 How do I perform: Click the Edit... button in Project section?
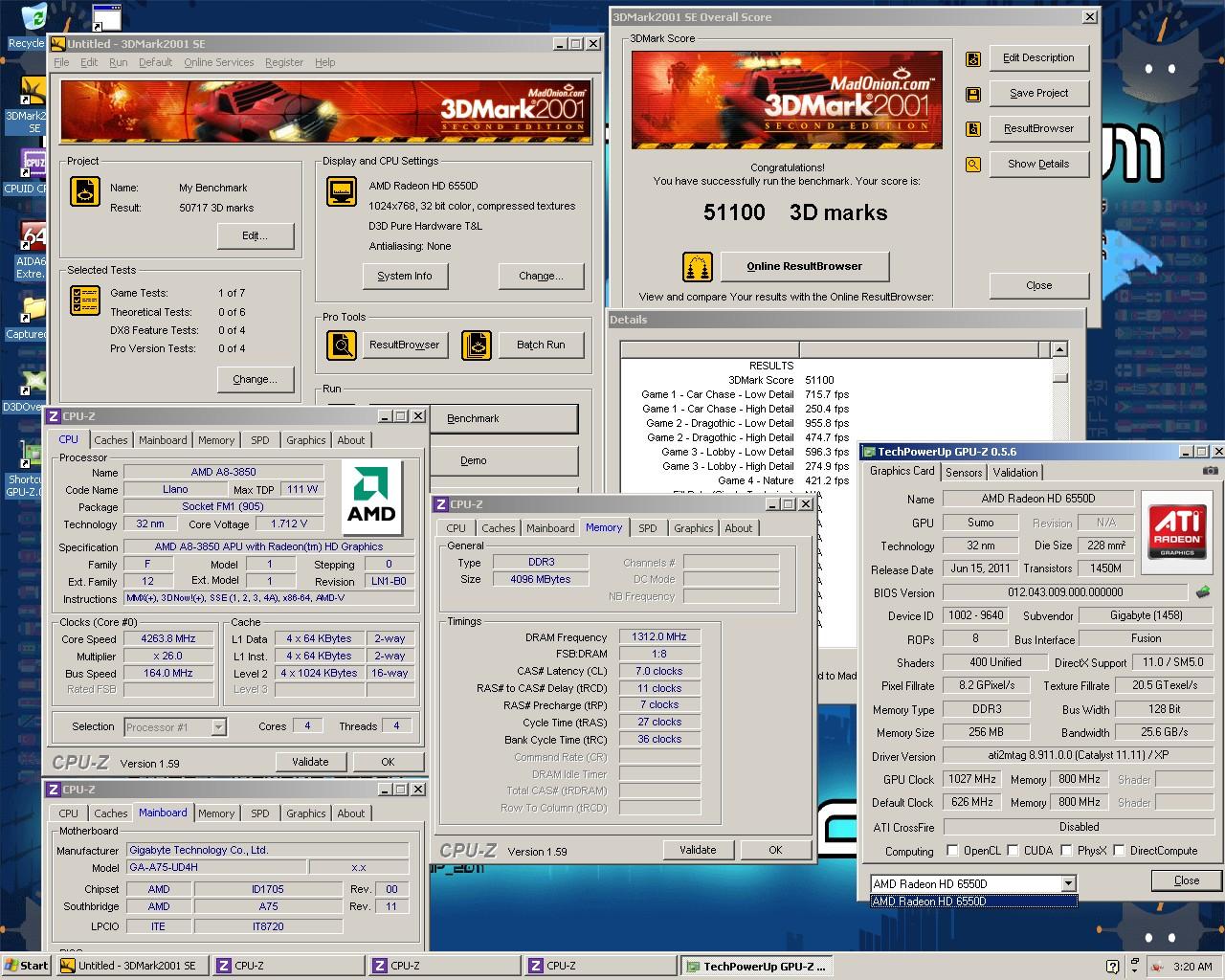pyautogui.click(x=255, y=235)
